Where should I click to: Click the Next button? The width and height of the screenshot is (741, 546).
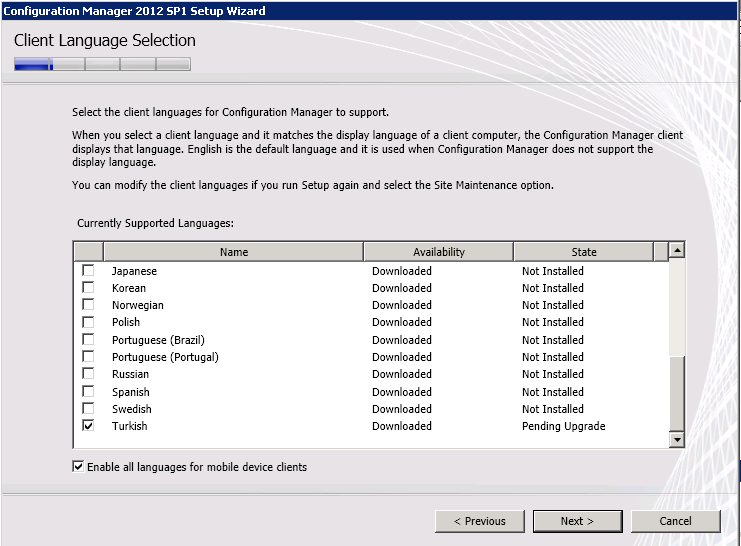click(x=577, y=521)
